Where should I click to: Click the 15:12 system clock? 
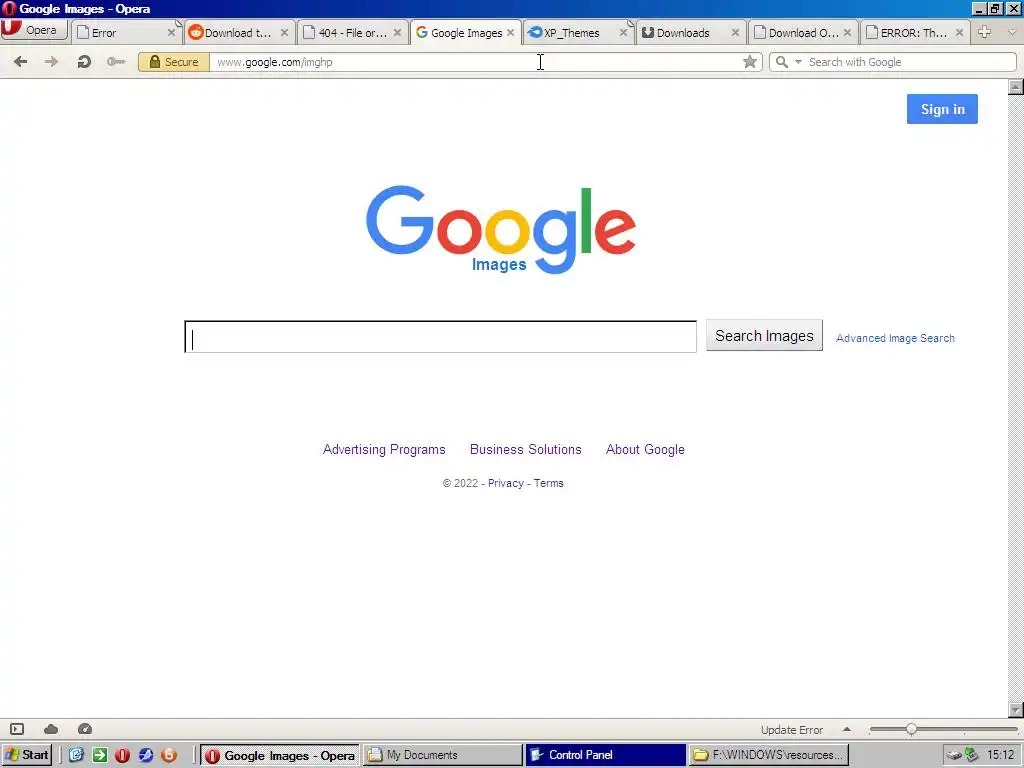click(x=1000, y=755)
